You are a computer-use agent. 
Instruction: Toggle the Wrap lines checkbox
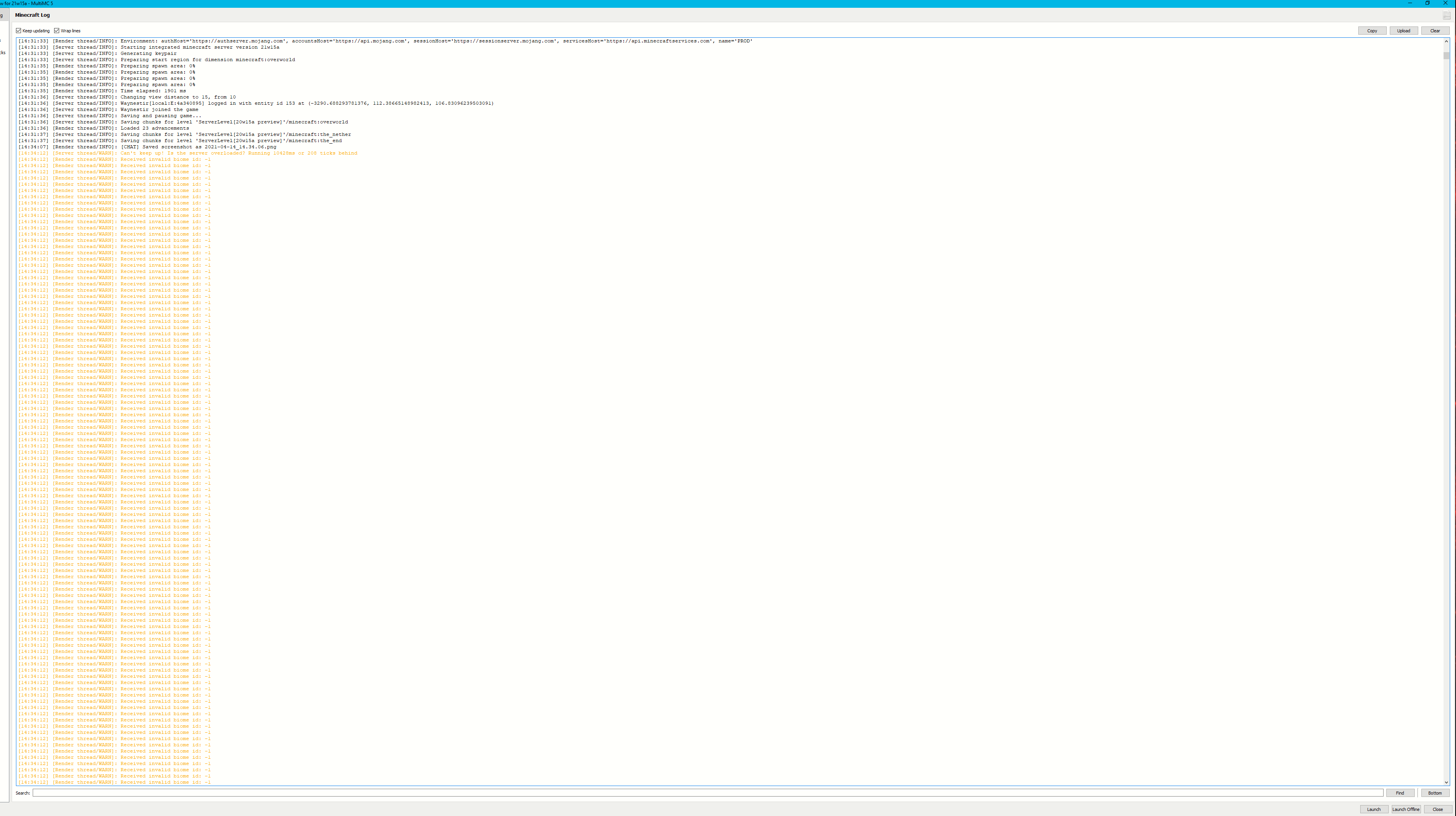tap(56, 30)
